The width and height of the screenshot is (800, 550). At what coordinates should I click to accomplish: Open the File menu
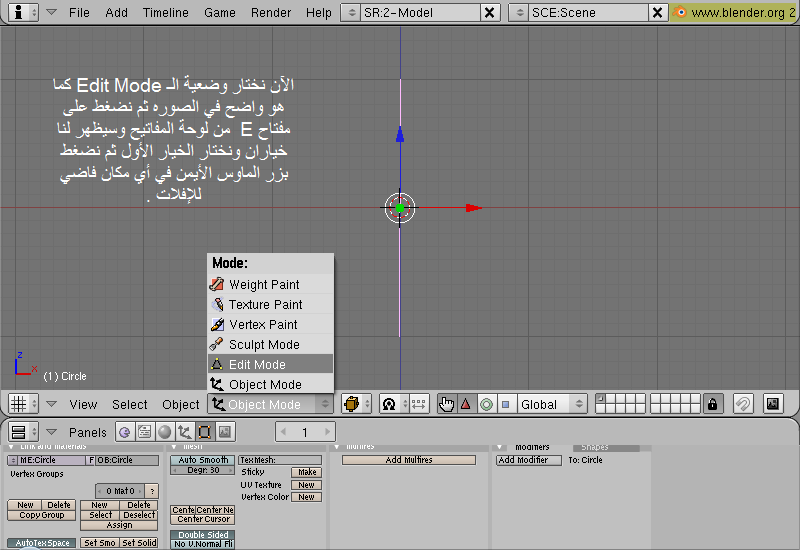coord(79,12)
